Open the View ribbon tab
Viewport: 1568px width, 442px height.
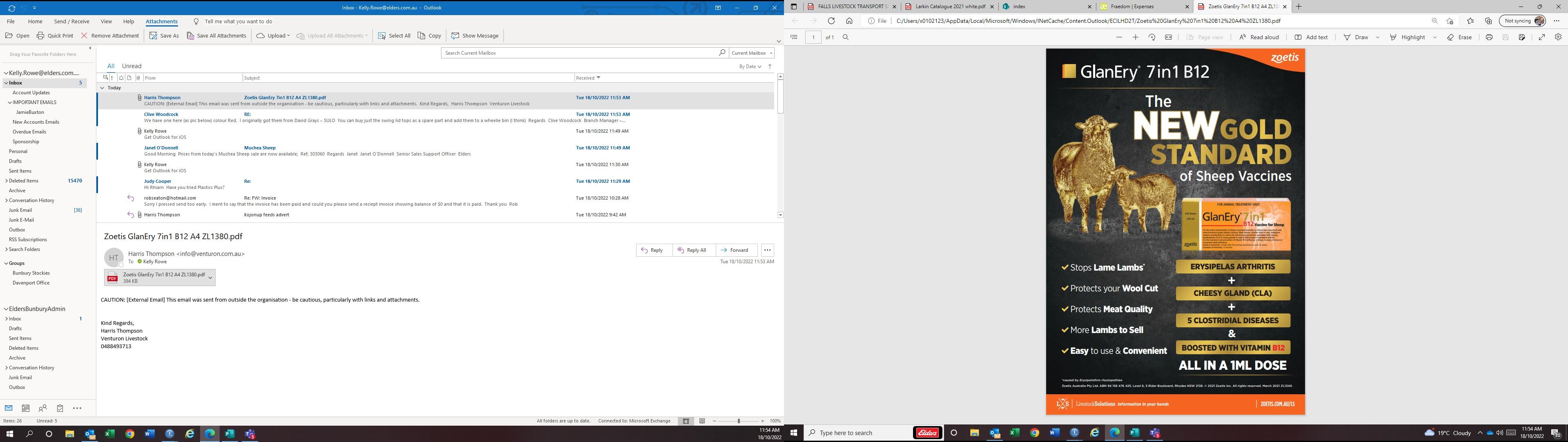(106, 21)
